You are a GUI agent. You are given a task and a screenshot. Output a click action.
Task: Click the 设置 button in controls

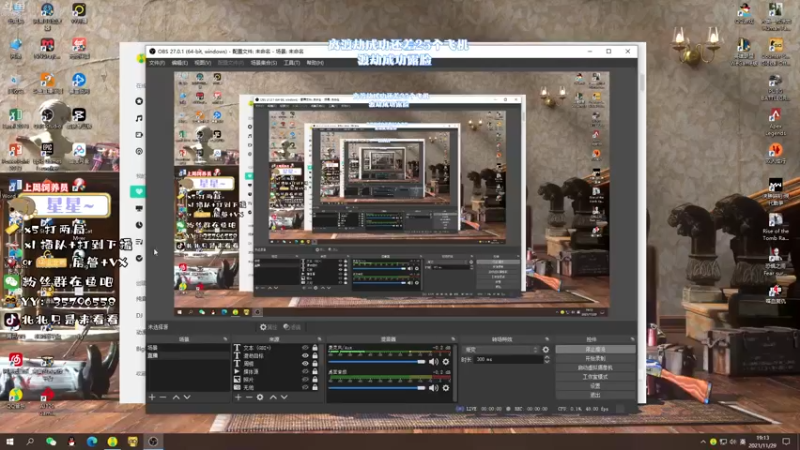click(x=595, y=386)
